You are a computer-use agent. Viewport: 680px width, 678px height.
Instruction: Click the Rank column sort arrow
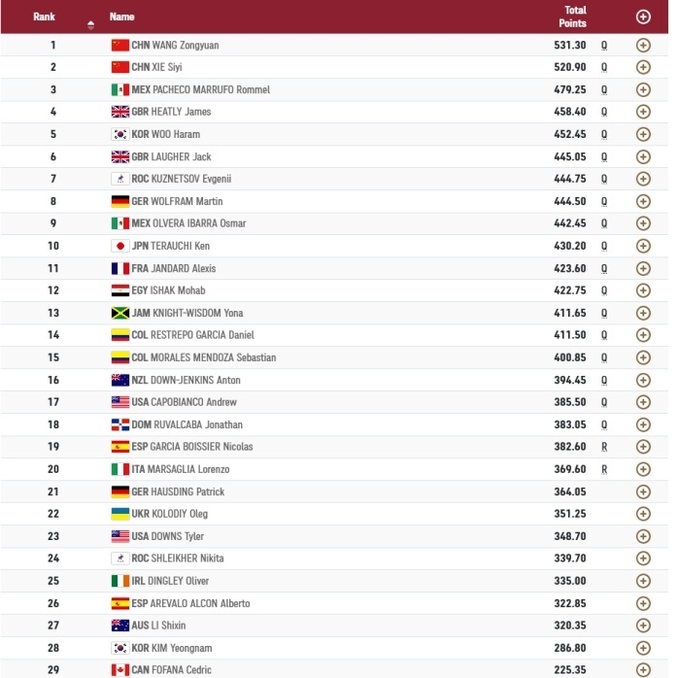tap(91, 23)
